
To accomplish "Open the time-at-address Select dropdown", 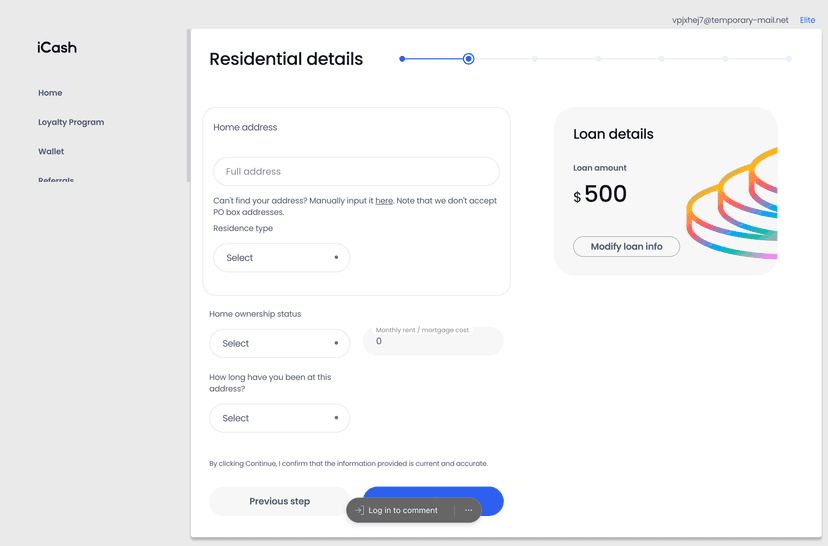I will [x=279, y=418].
